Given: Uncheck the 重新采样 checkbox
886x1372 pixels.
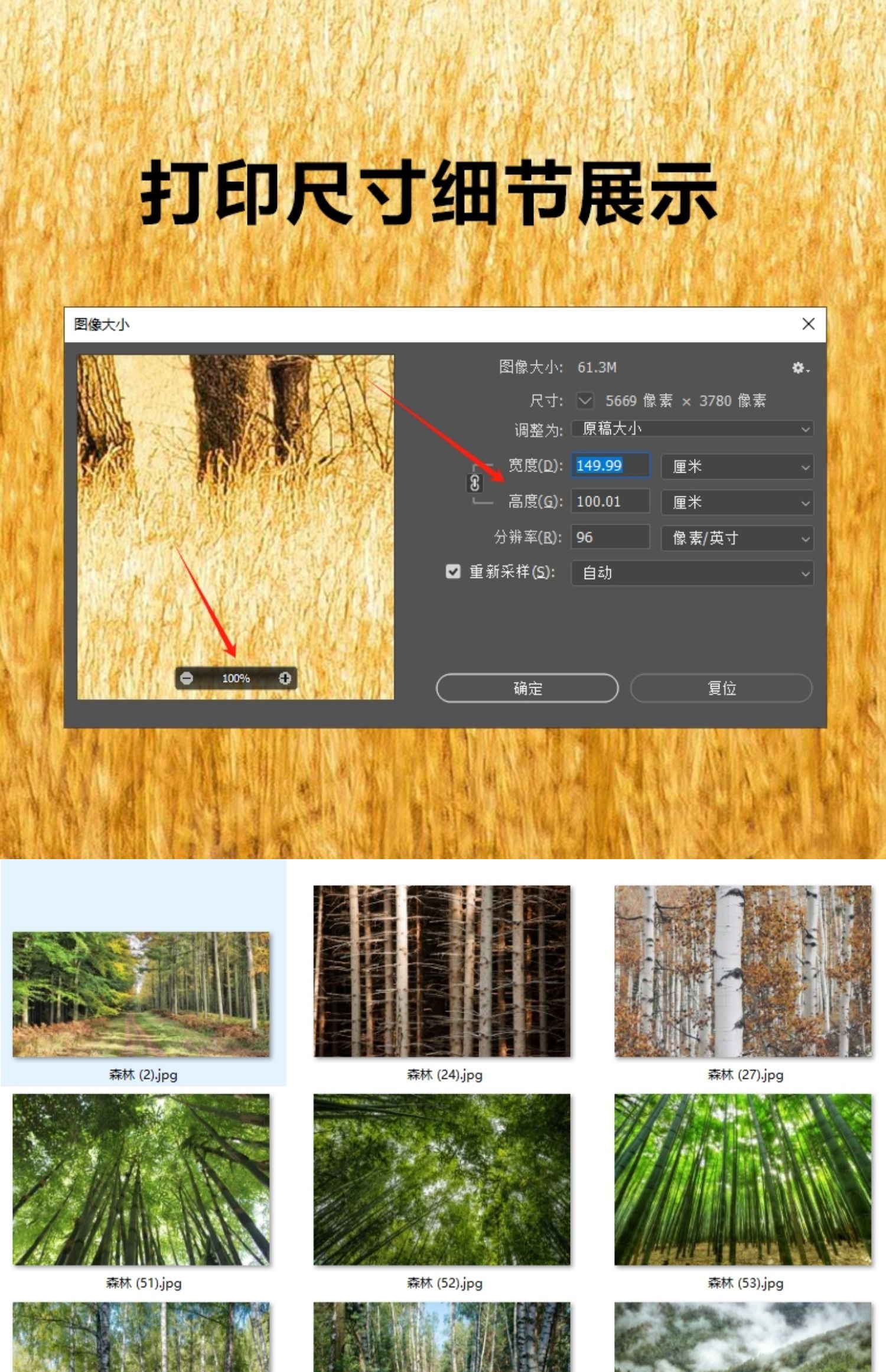Looking at the screenshot, I should click(453, 571).
